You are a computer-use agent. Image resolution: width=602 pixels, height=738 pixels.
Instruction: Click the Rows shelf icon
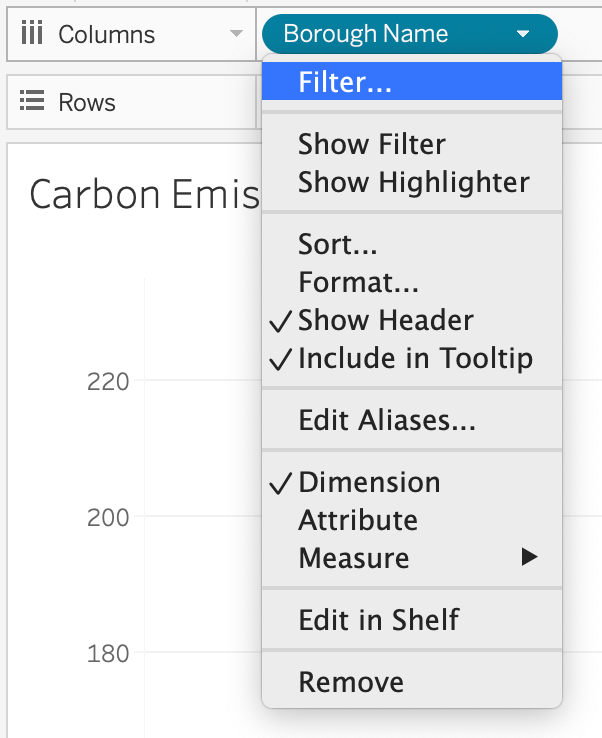pyautogui.click(x=32, y=102)
